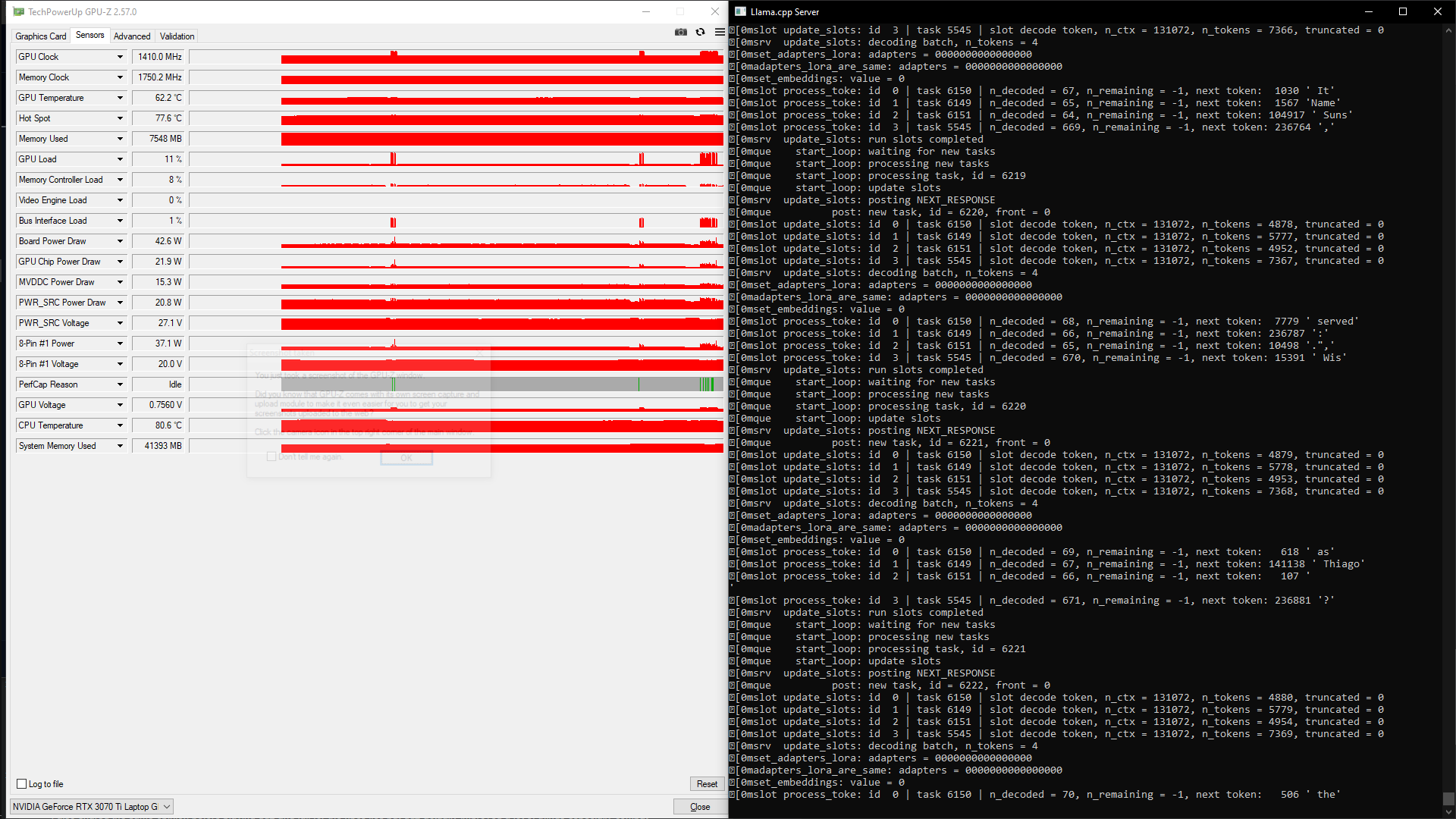
Task: Open the Memory Used sensor dropdown
Action: [x=120, y=139]
